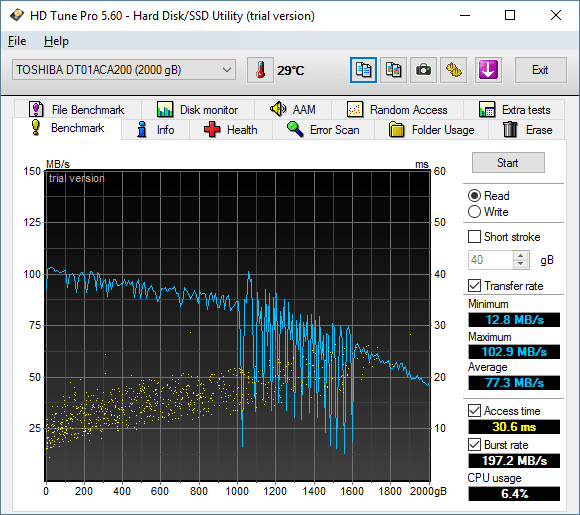Expand the TOSHIBA DT01ACA200 drive dropdown
580x515 pixels.
(124, 70)
